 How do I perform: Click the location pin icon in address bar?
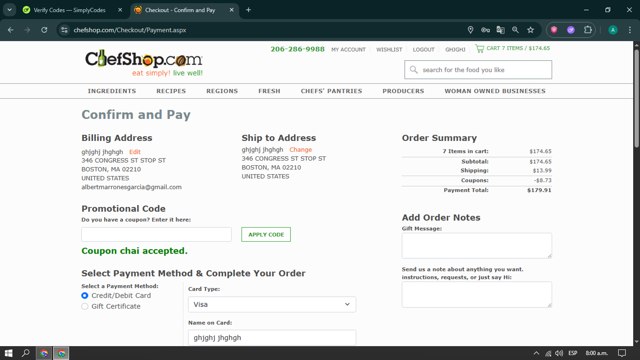(470, 30)
